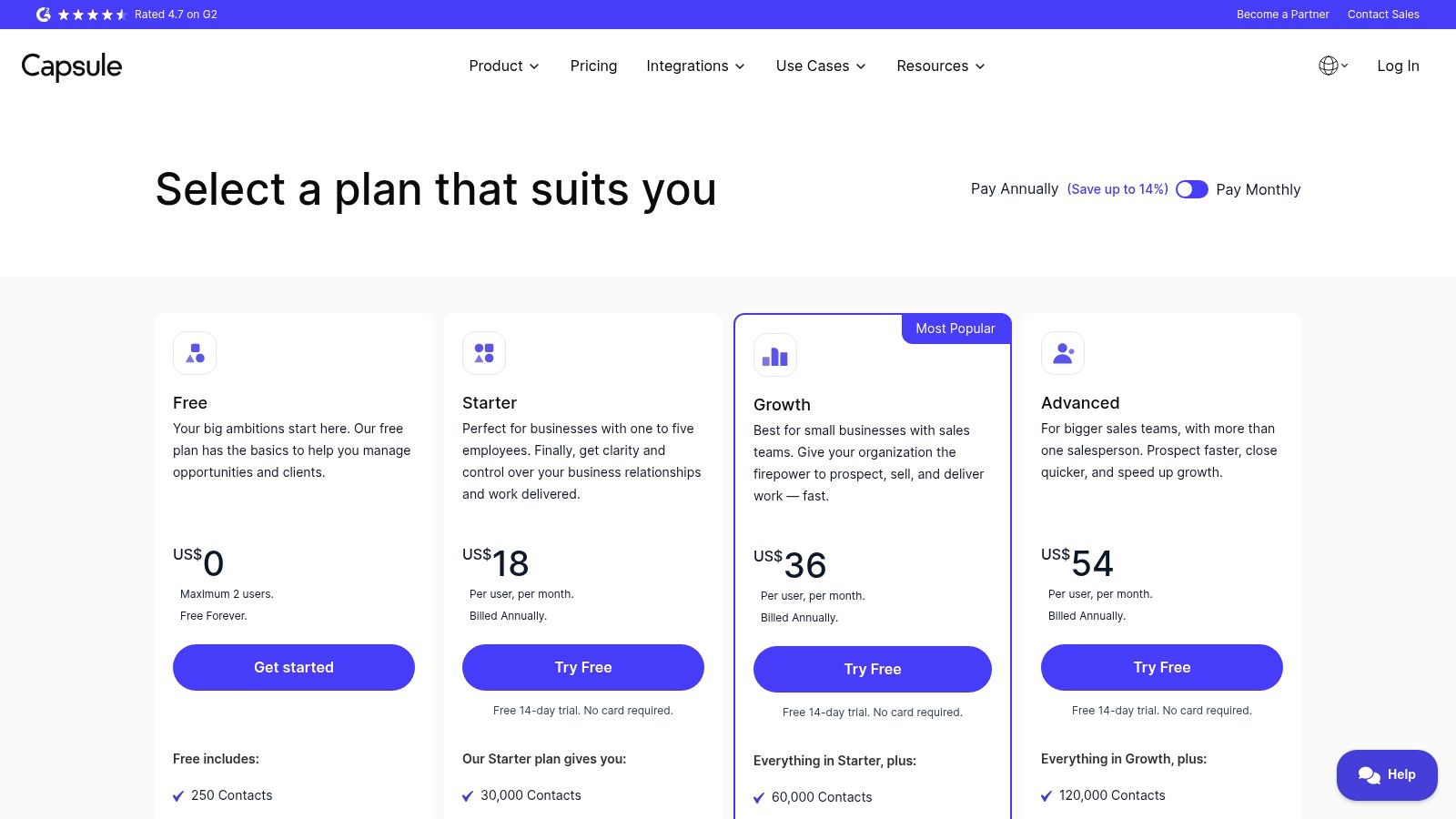Click the G2 logo in top banner
The height and width of the screenshot is (819, 1456).
click(43, 15)
